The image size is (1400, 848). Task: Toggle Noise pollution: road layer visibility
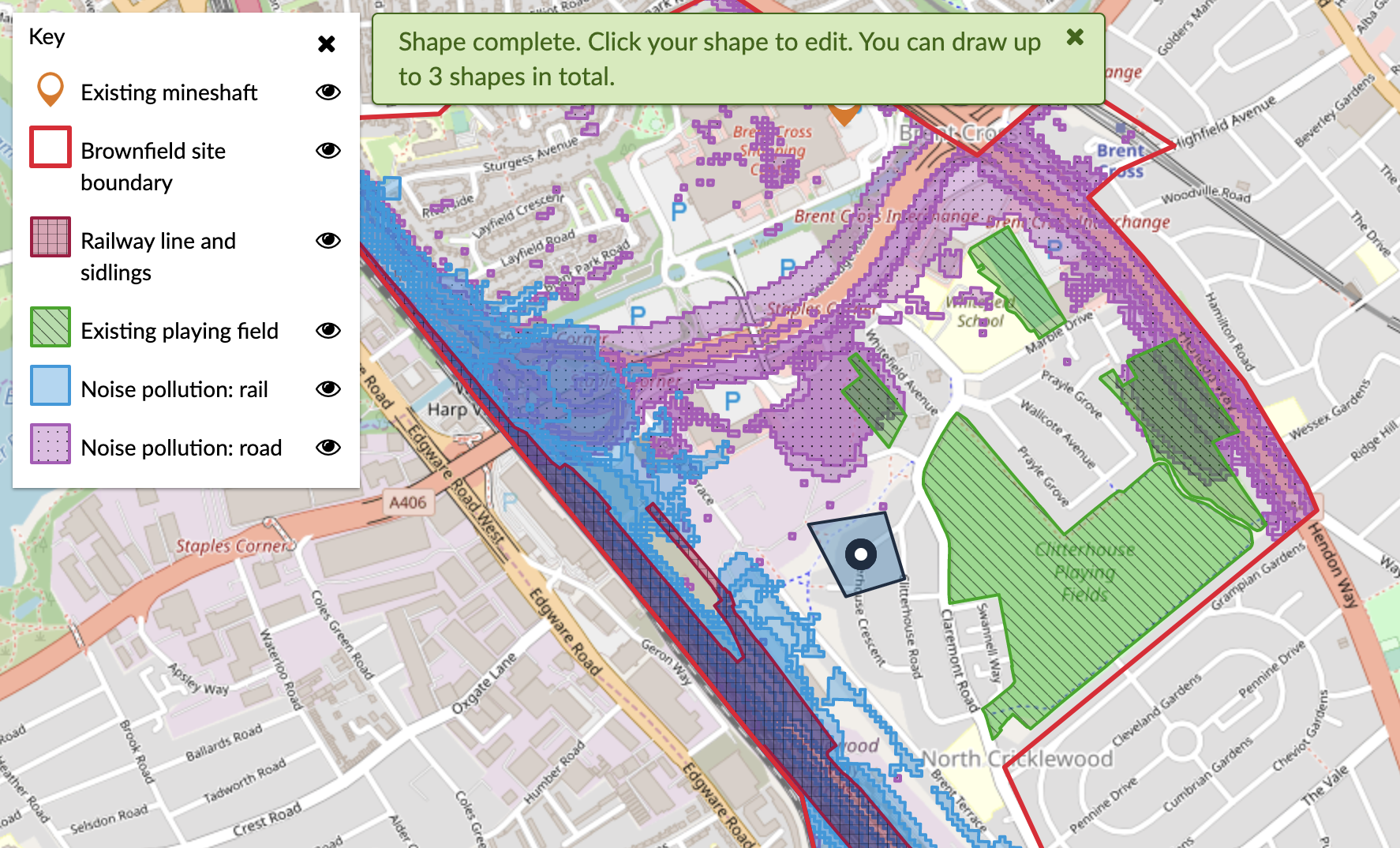click(x=328, y=448)
